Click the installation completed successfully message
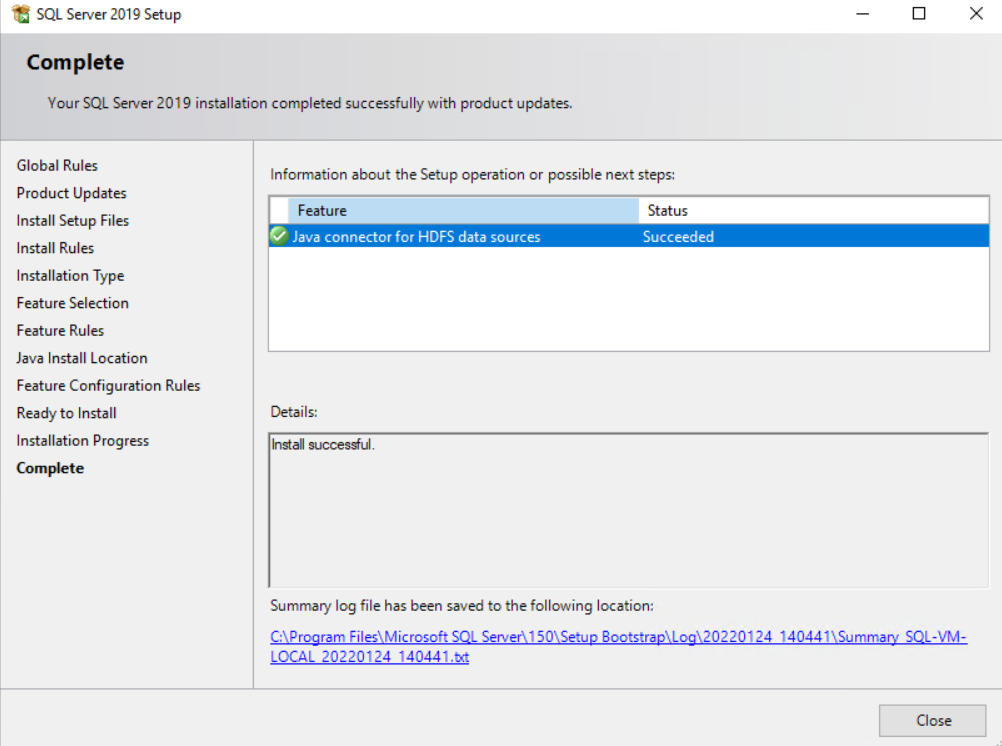Screen dimensions: 1002x746 [310, 103]
